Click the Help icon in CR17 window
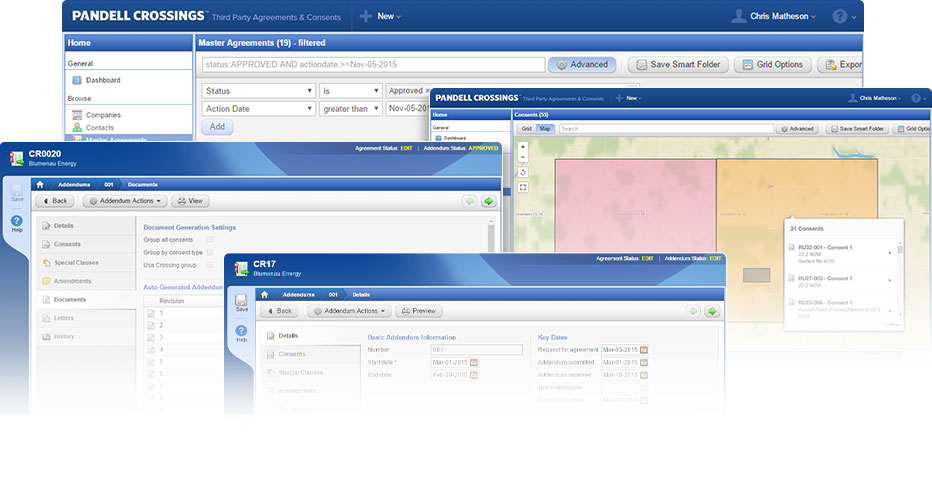The image size is (932, 487). coord(241,334)
